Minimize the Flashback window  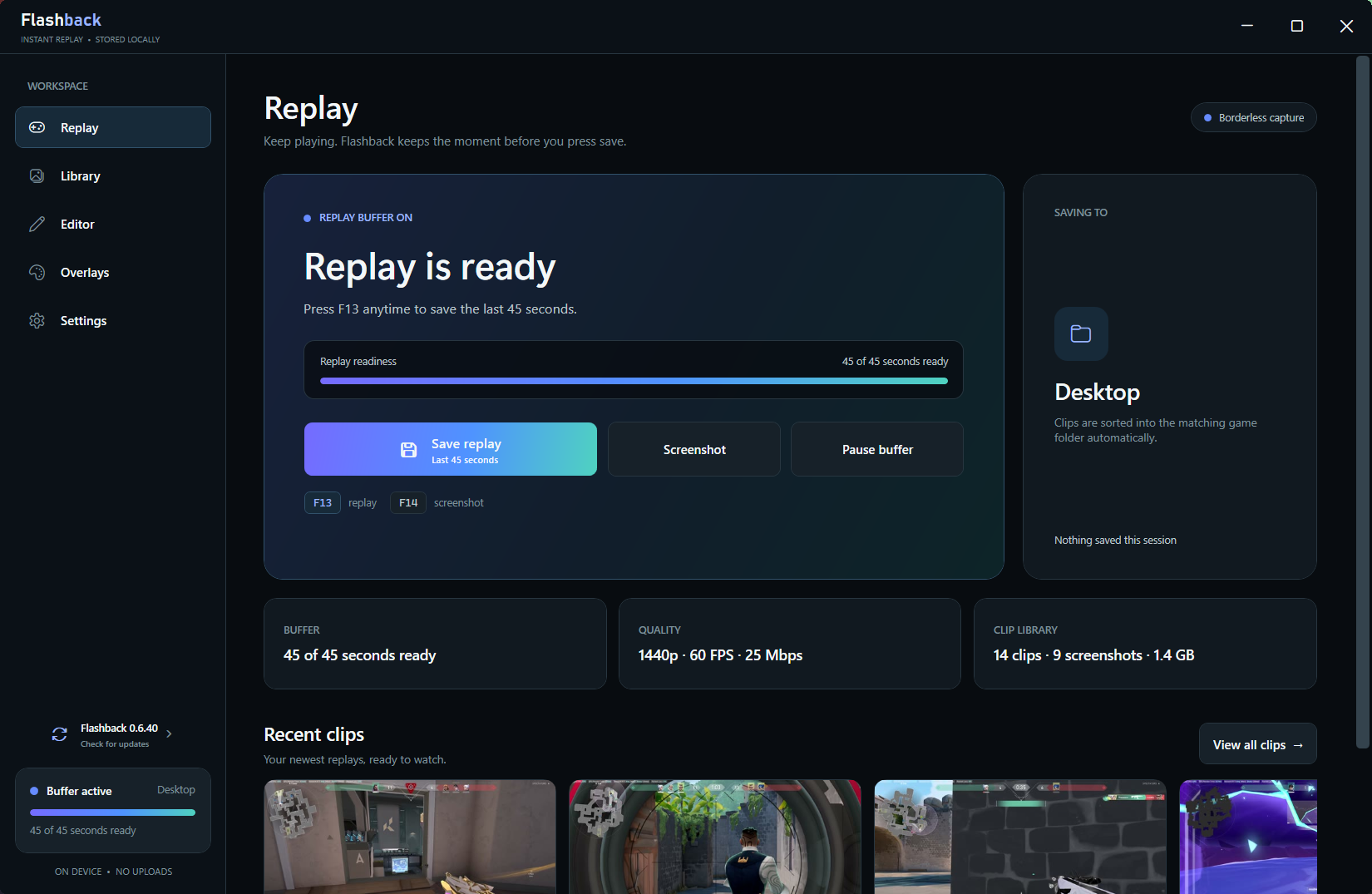point(1246,26)
